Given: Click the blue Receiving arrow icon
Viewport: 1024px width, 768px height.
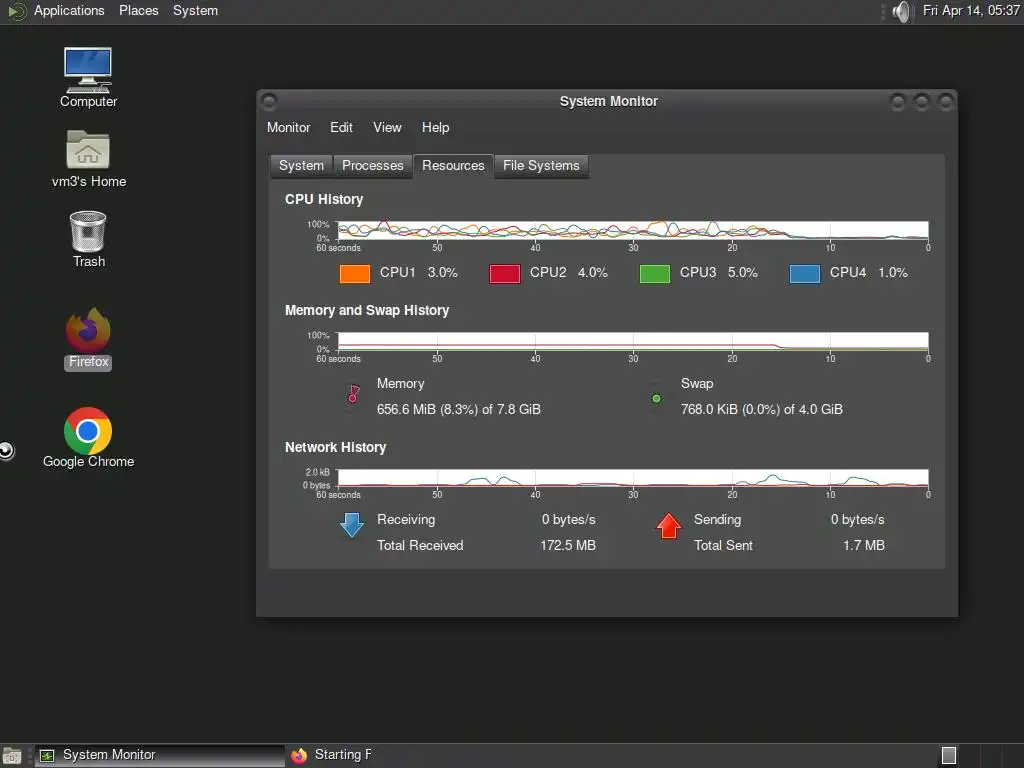Looking at the screenshot, I should (351, 525).
